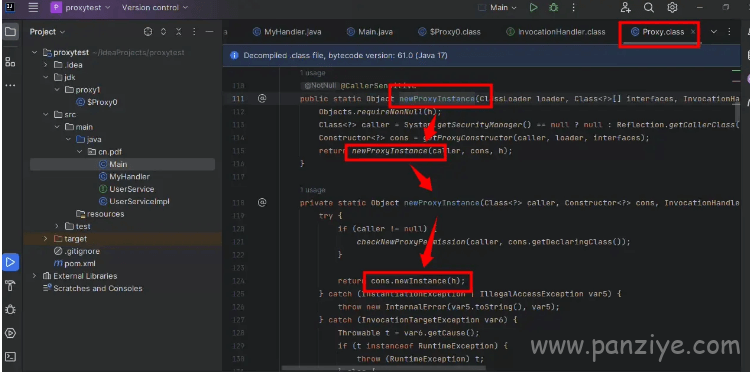The image size is (750, 372).
Task: Click the '1 usage' hint above line 118
Action: pos(312,190)
